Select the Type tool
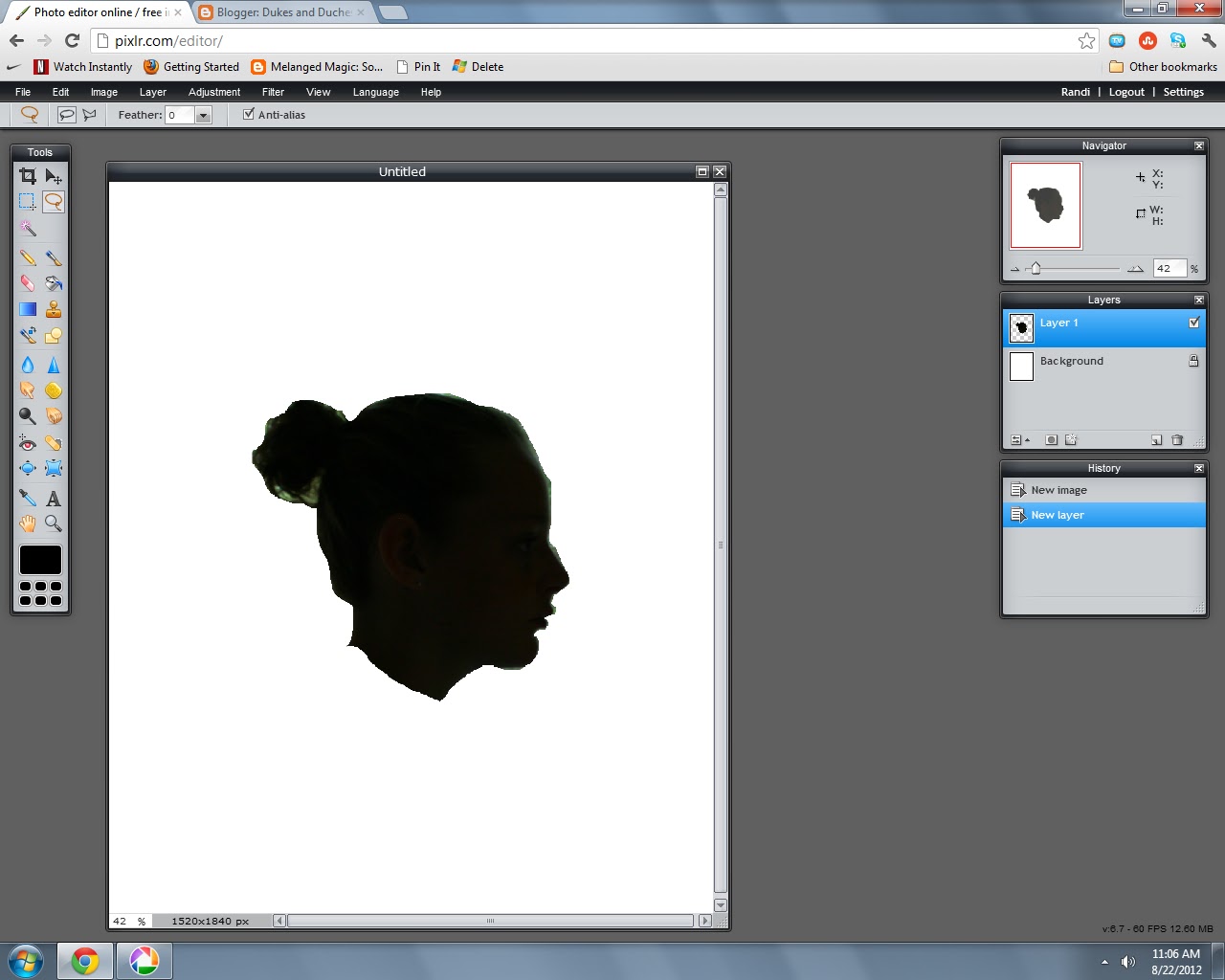 (54, 498)
